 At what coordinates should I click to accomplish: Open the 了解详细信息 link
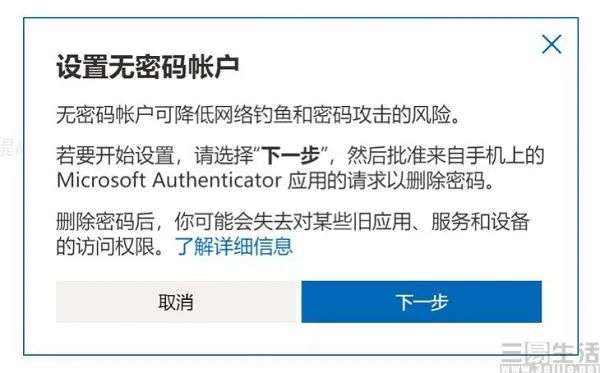tap(234, 246)
